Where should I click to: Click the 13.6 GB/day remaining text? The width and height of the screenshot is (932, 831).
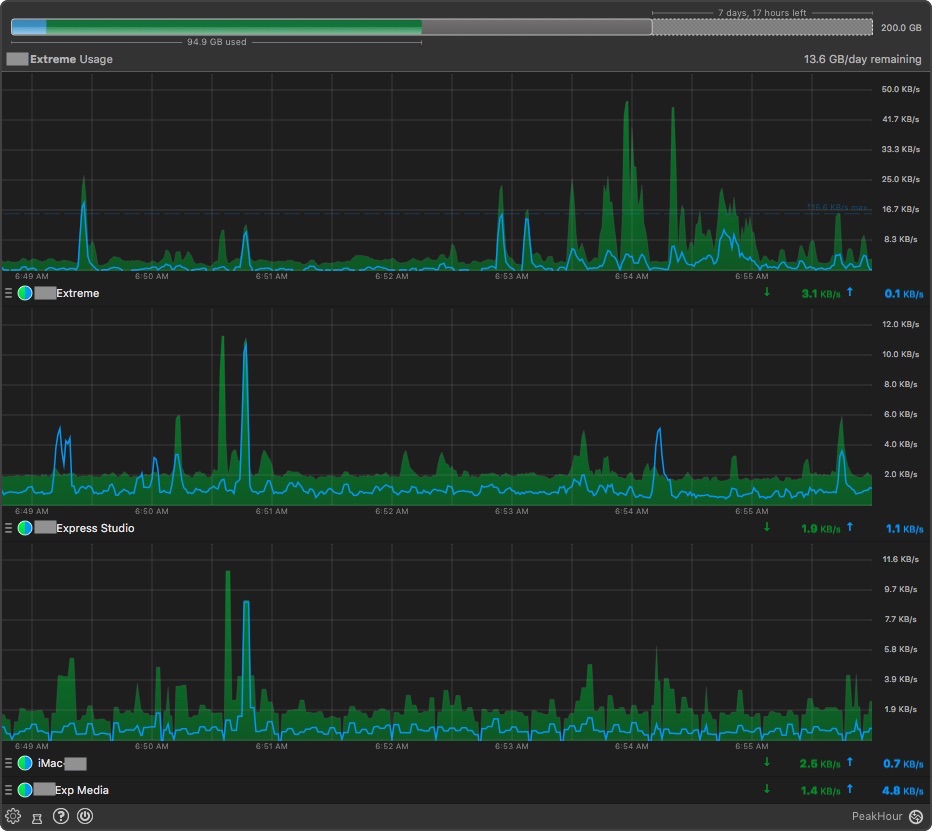pyautogui.click(x=862, y=59)
